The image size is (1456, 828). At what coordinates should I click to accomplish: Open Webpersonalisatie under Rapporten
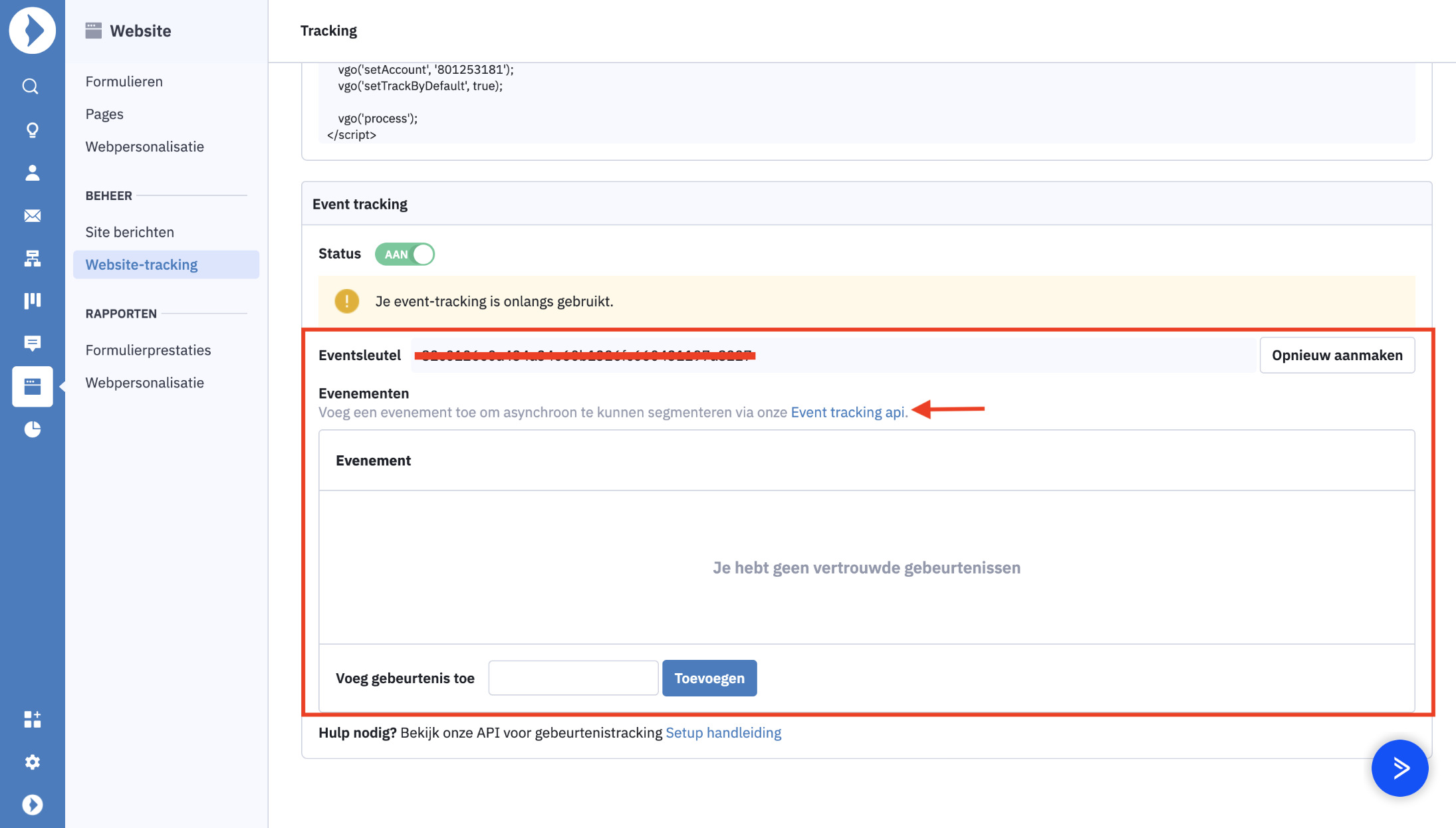tap(144, 383)
